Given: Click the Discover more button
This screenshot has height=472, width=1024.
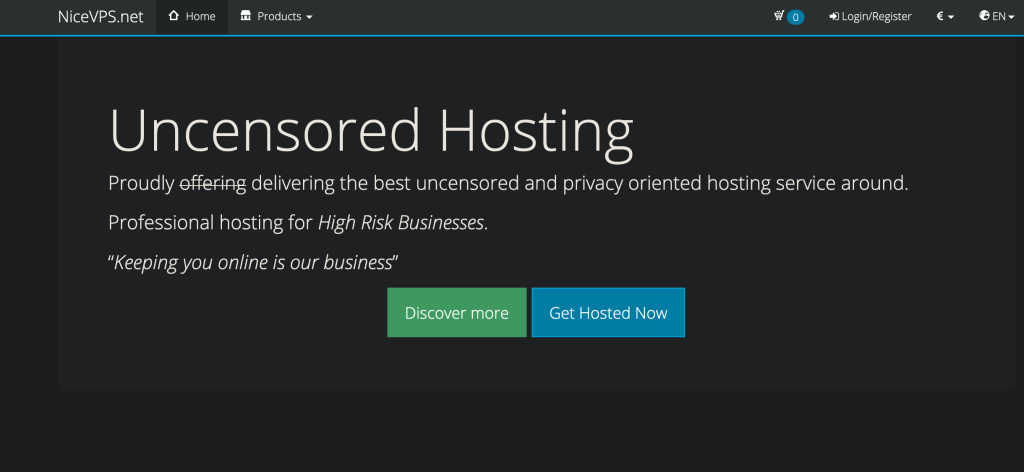Looking at the screenshot, I should click(x=456, y=313).
